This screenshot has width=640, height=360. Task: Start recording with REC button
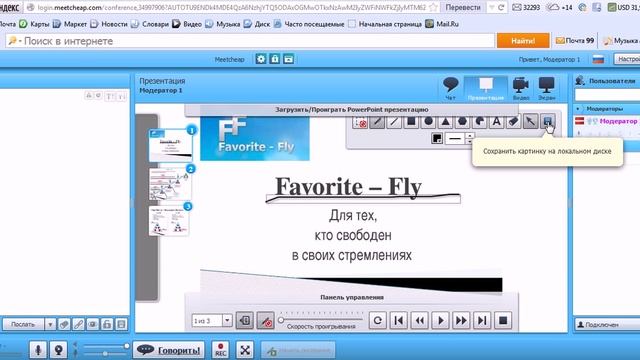click(x=220, y=350)
